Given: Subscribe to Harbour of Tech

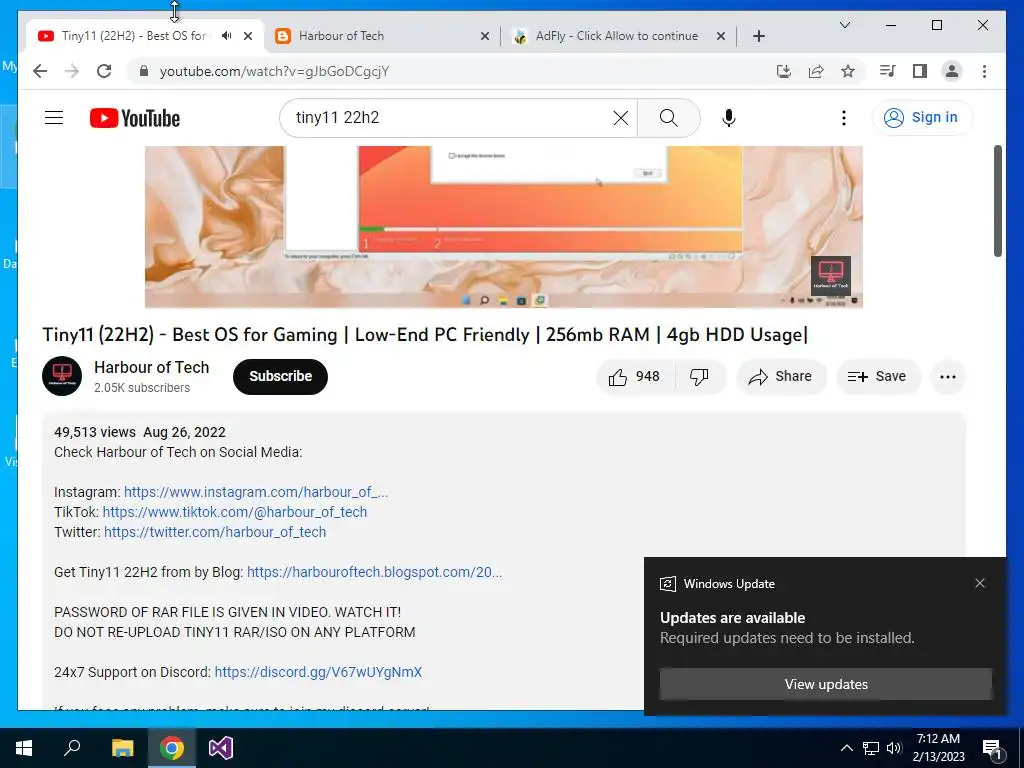Looking at the screenshot, I should [x=280, y=377].
